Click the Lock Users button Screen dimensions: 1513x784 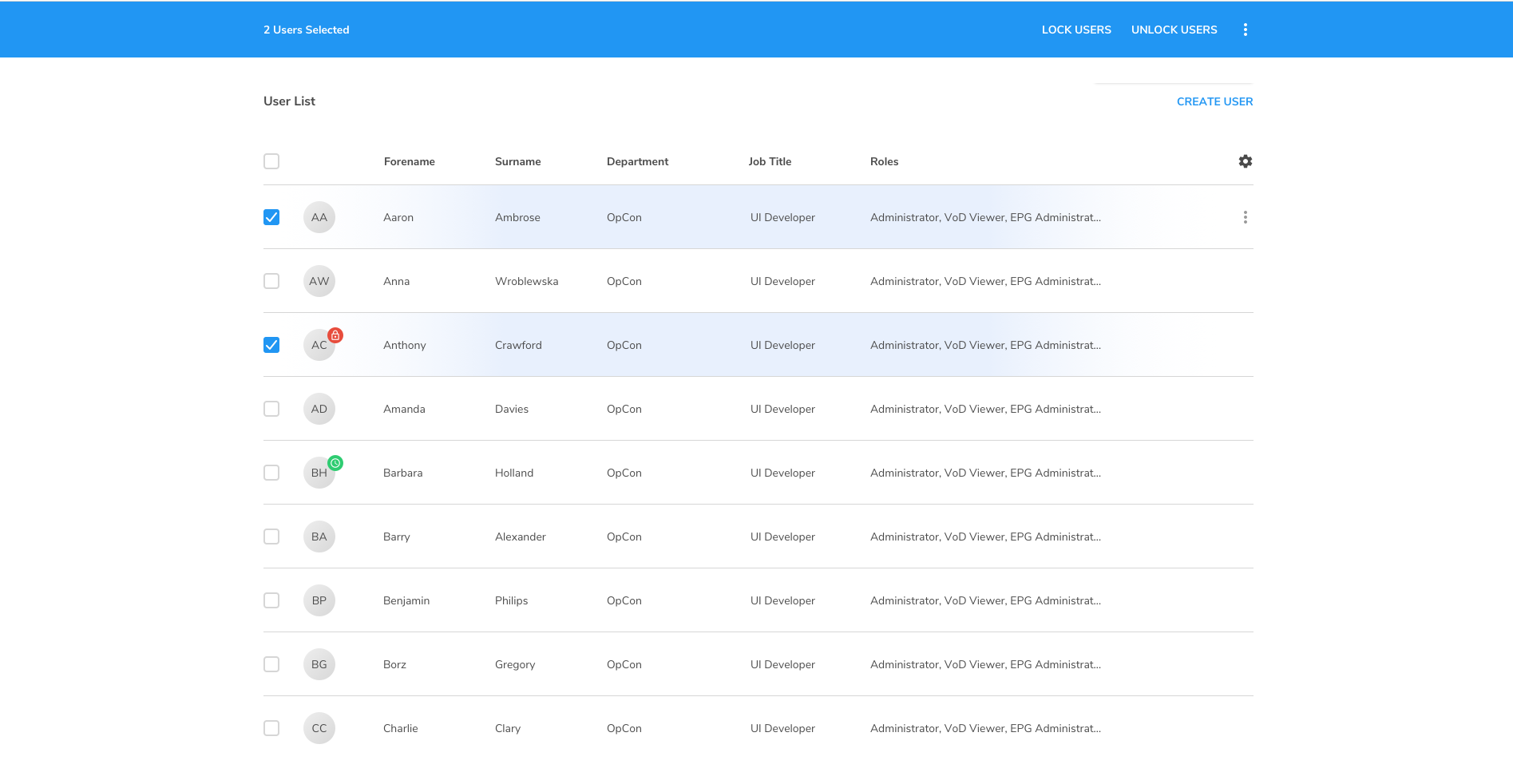[1075, 30]
